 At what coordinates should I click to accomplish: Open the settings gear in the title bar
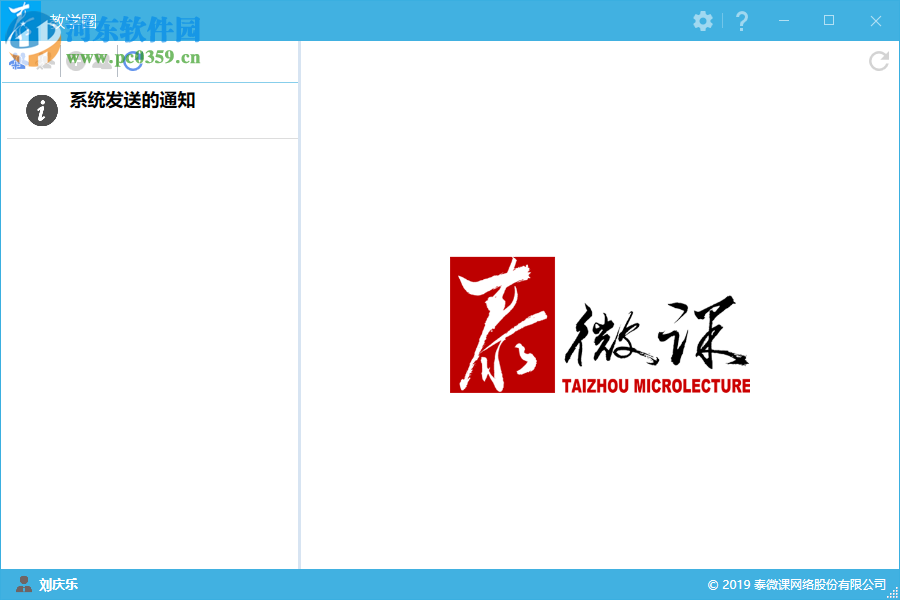click(x=703, y=21)
